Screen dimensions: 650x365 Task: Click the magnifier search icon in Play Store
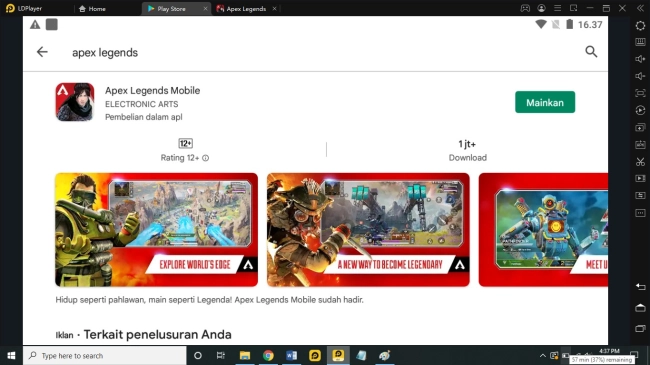(591, 51)
